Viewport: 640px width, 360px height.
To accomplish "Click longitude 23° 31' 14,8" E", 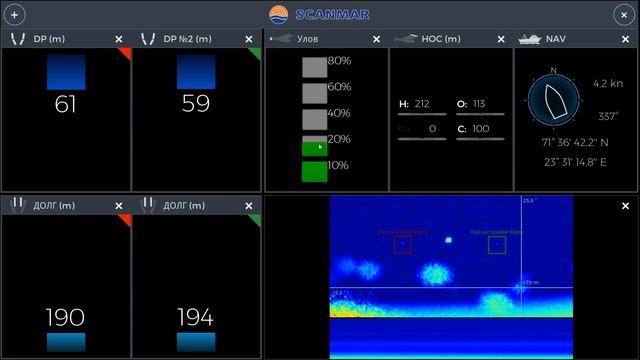I will 575,162.
